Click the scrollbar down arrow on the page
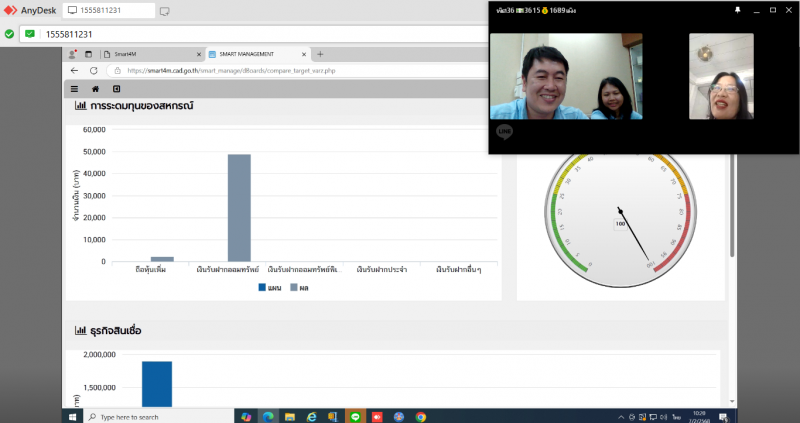This screenshot has height=423, width=800. 732,402
